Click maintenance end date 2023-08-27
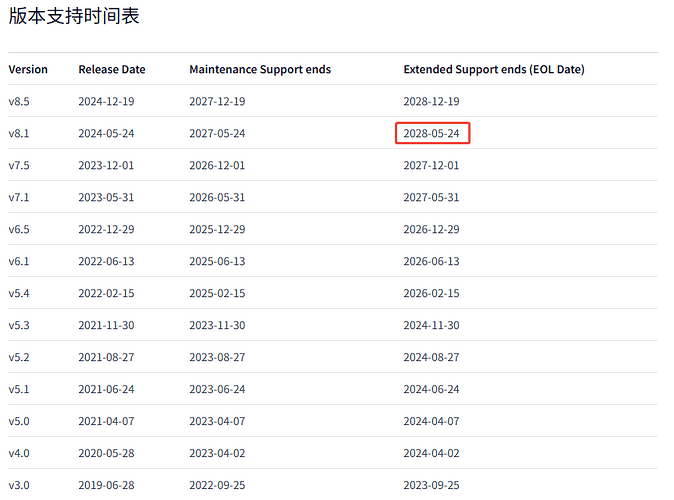Screen dimensions: 674x500 coord(217,357)
